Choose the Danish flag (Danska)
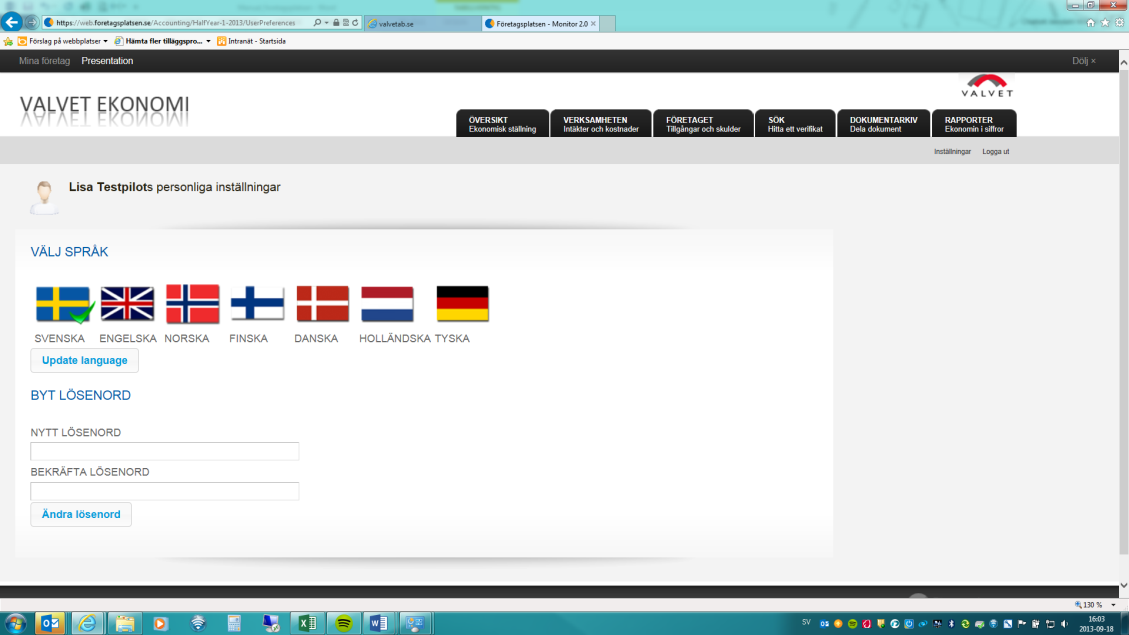 323,304
